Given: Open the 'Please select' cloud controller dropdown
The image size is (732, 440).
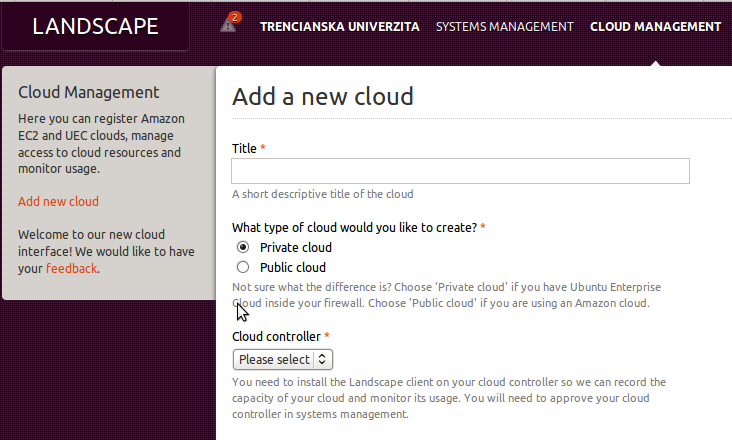Looking at the screenshot, I should tap(283, 359).
